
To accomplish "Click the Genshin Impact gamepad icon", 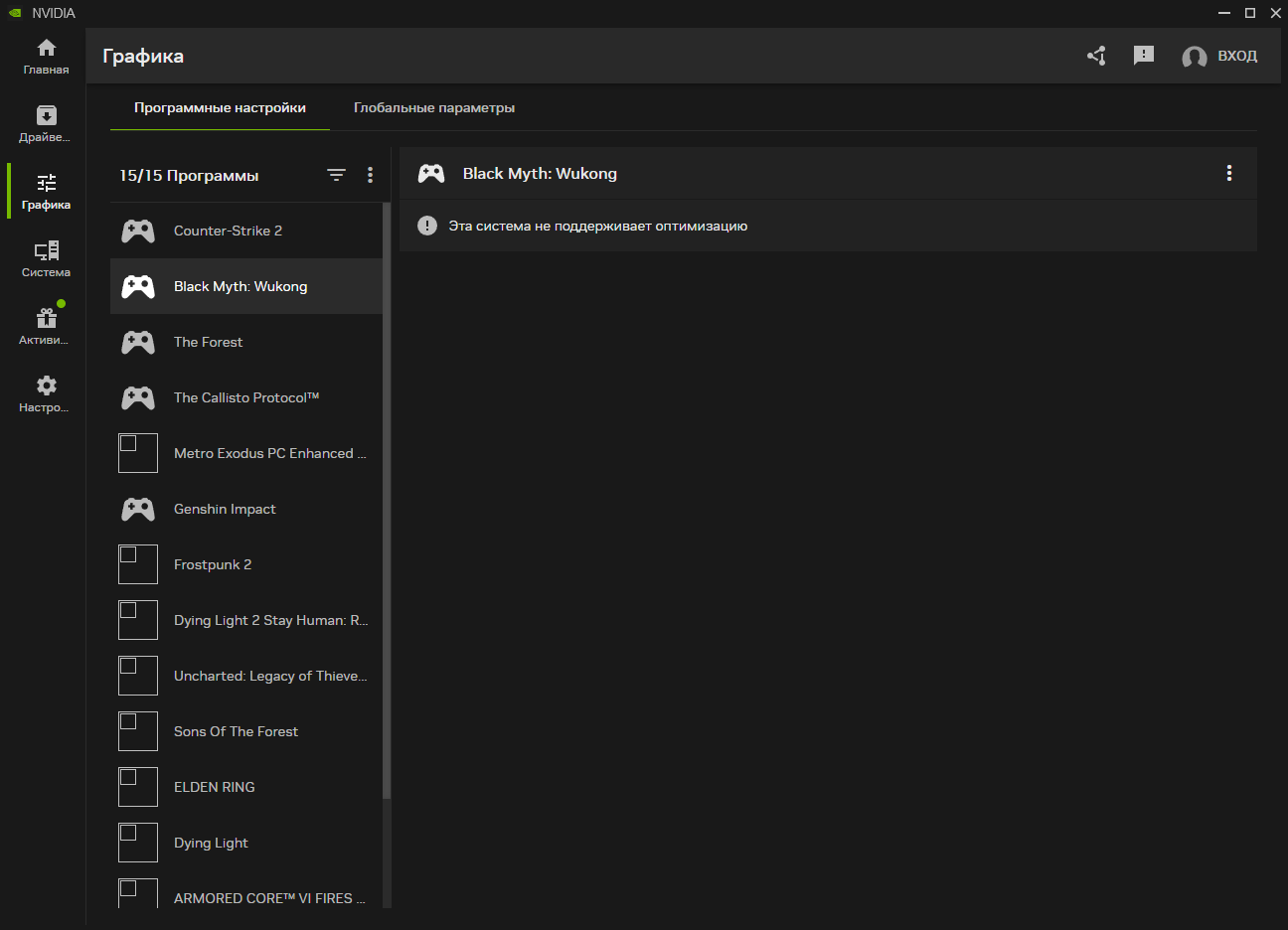I will (138, 509).
